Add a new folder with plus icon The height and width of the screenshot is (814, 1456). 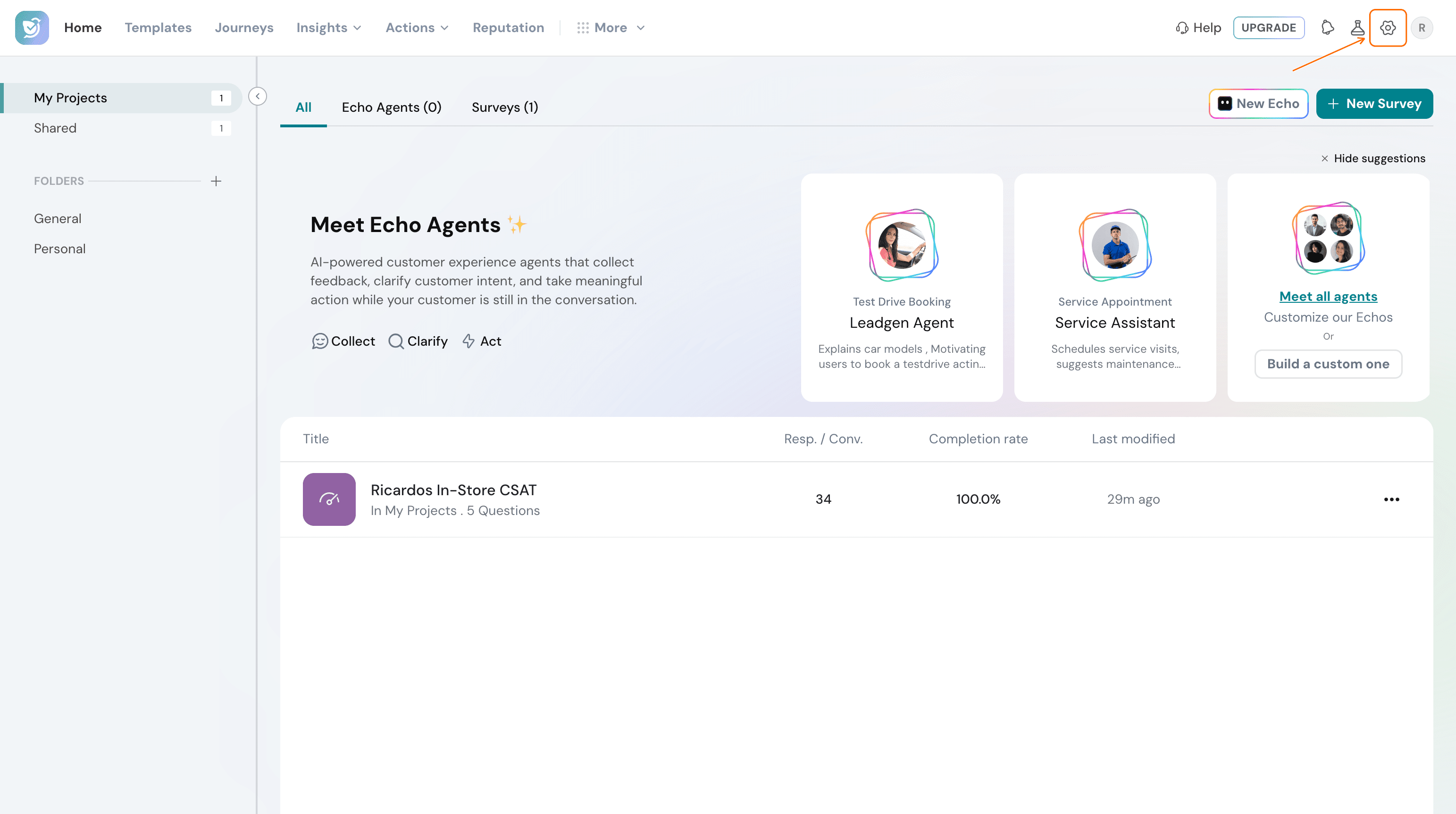pyautogui.click(x=216, y=181)
